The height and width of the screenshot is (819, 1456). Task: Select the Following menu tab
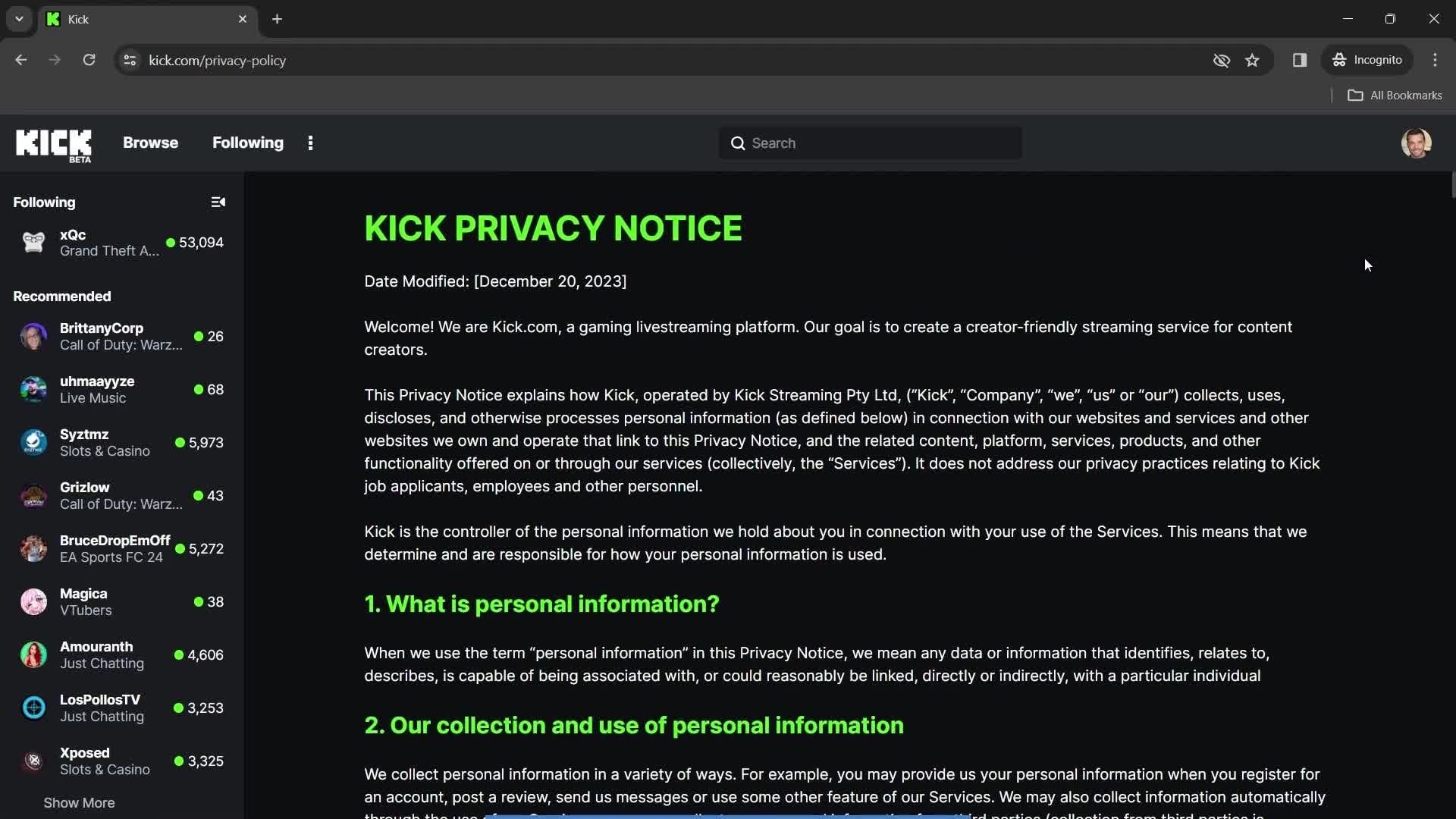247,142
